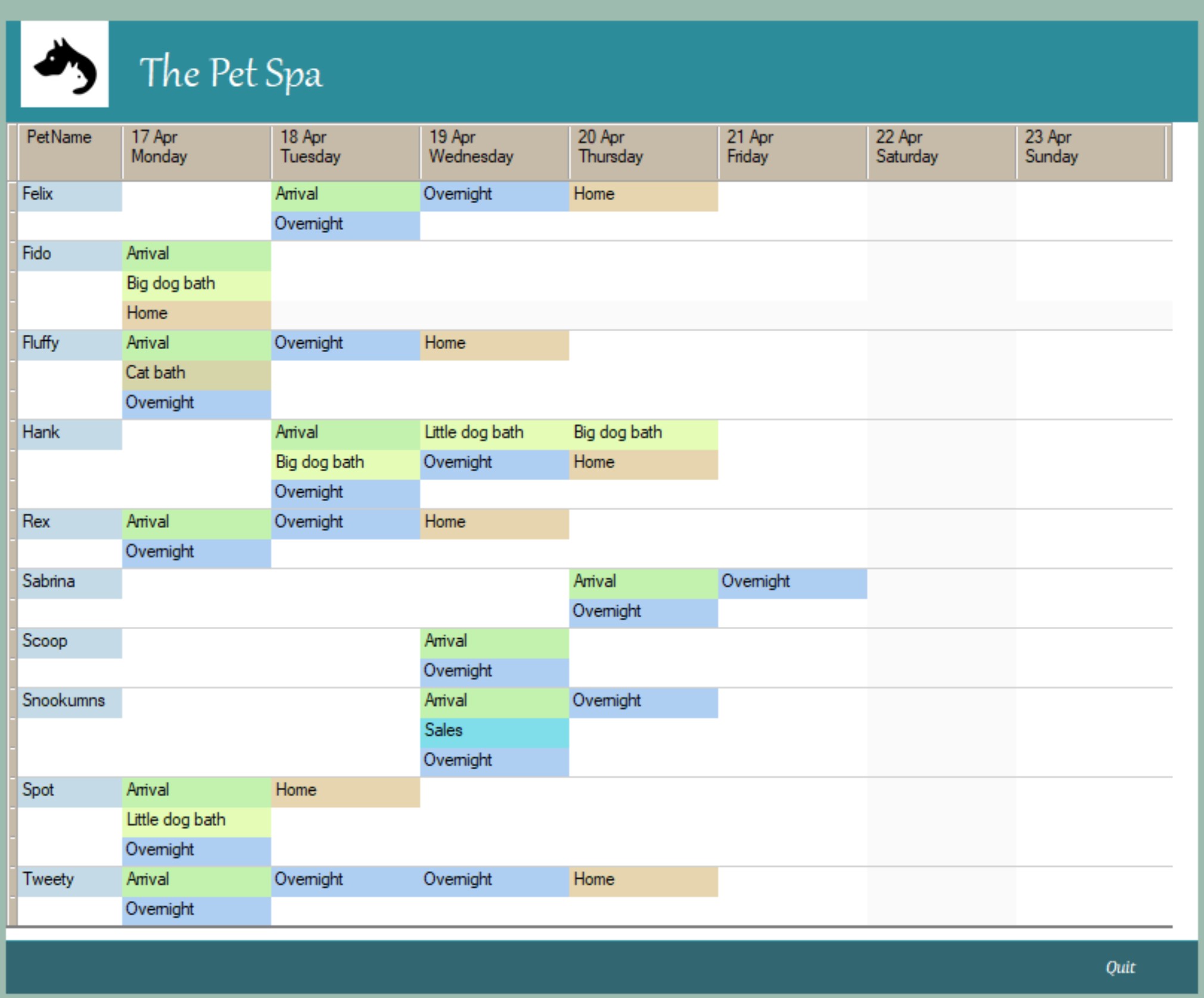Click the 20 Apr Thursday column header
The height and width of the screenshot is (998, 1204).
coord(643,152)
